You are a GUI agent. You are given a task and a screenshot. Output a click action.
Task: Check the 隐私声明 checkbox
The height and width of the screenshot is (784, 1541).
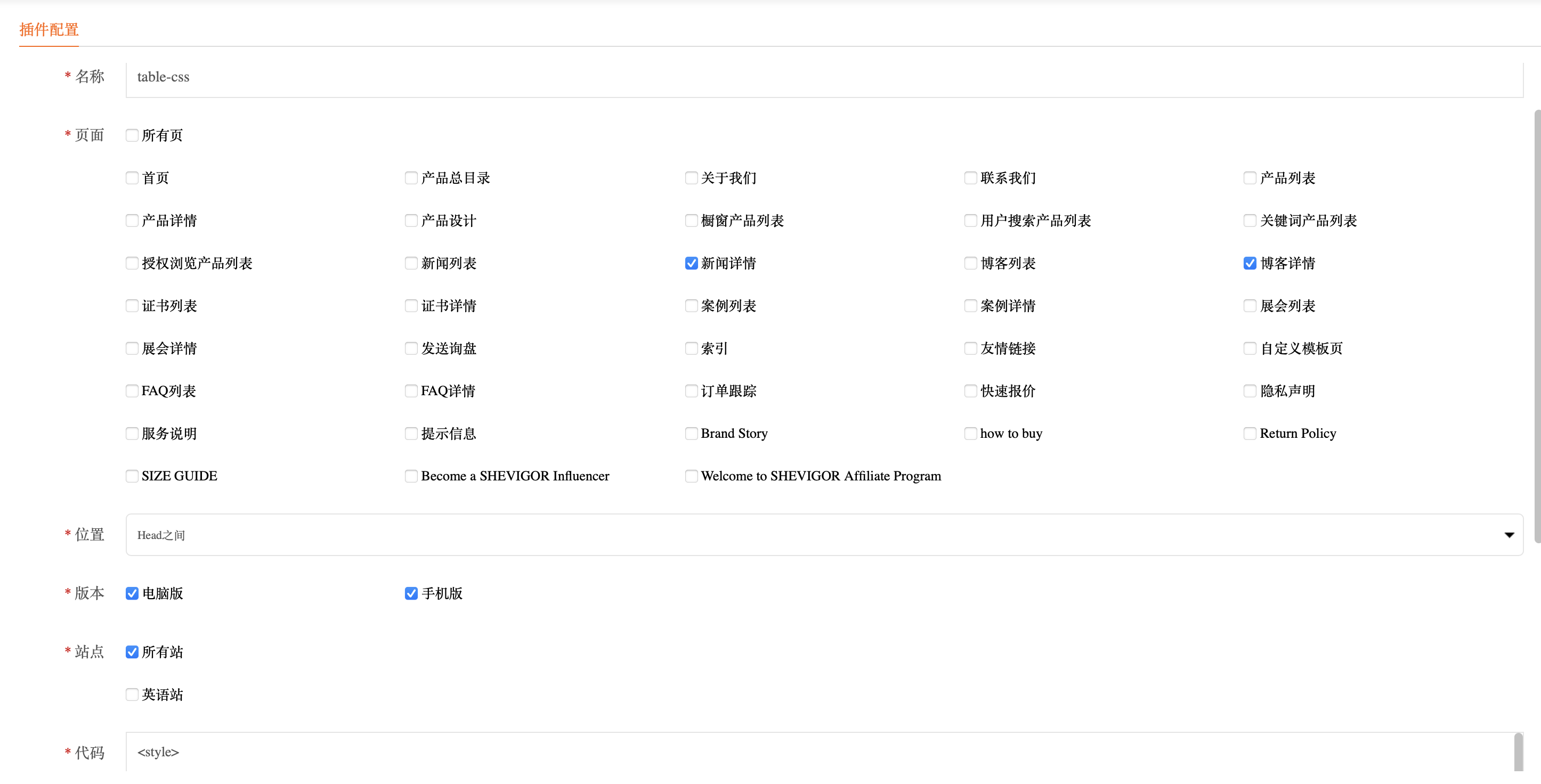pyautogui.click(x=1250, y=390)
